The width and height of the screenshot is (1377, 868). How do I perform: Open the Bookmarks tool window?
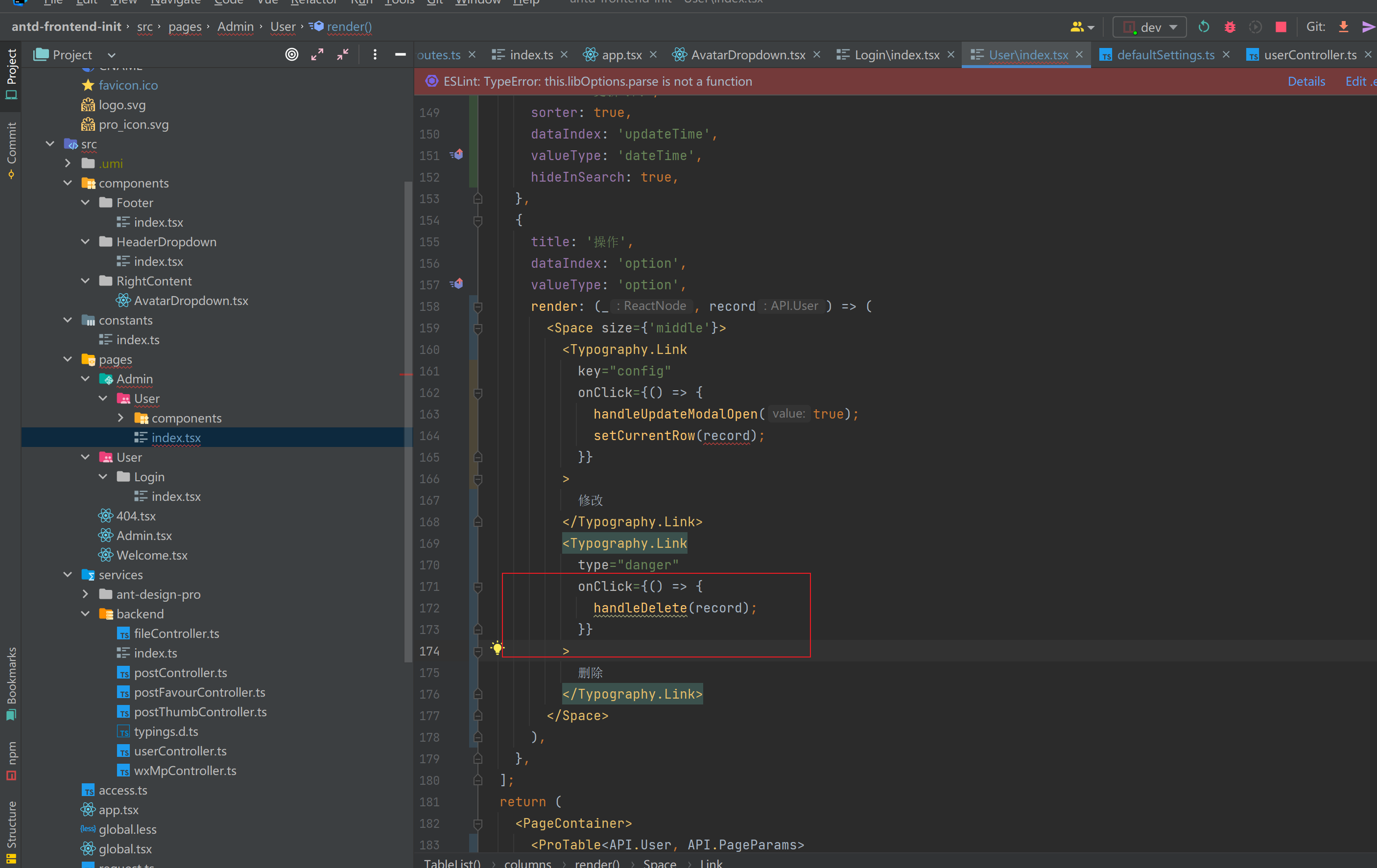click(x=11, y=684)
